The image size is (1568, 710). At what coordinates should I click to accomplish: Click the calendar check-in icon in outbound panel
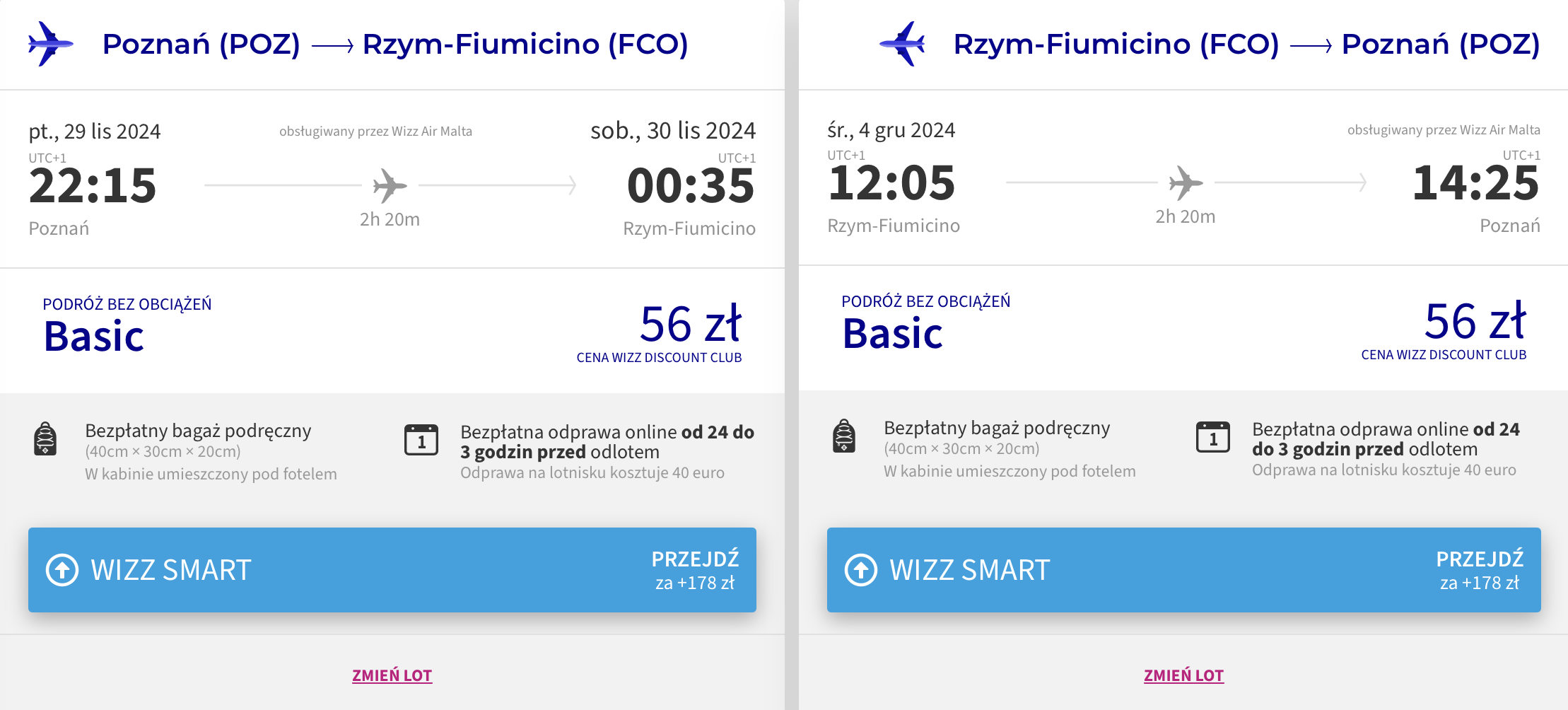[x=421, y=439]
